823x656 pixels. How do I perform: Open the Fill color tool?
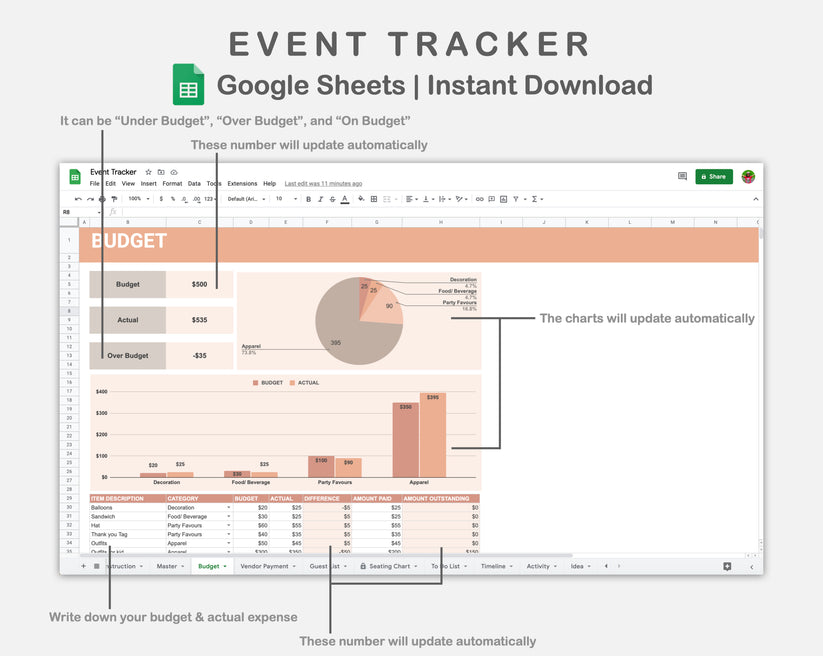pyautogui.click(x=359, y=199)
